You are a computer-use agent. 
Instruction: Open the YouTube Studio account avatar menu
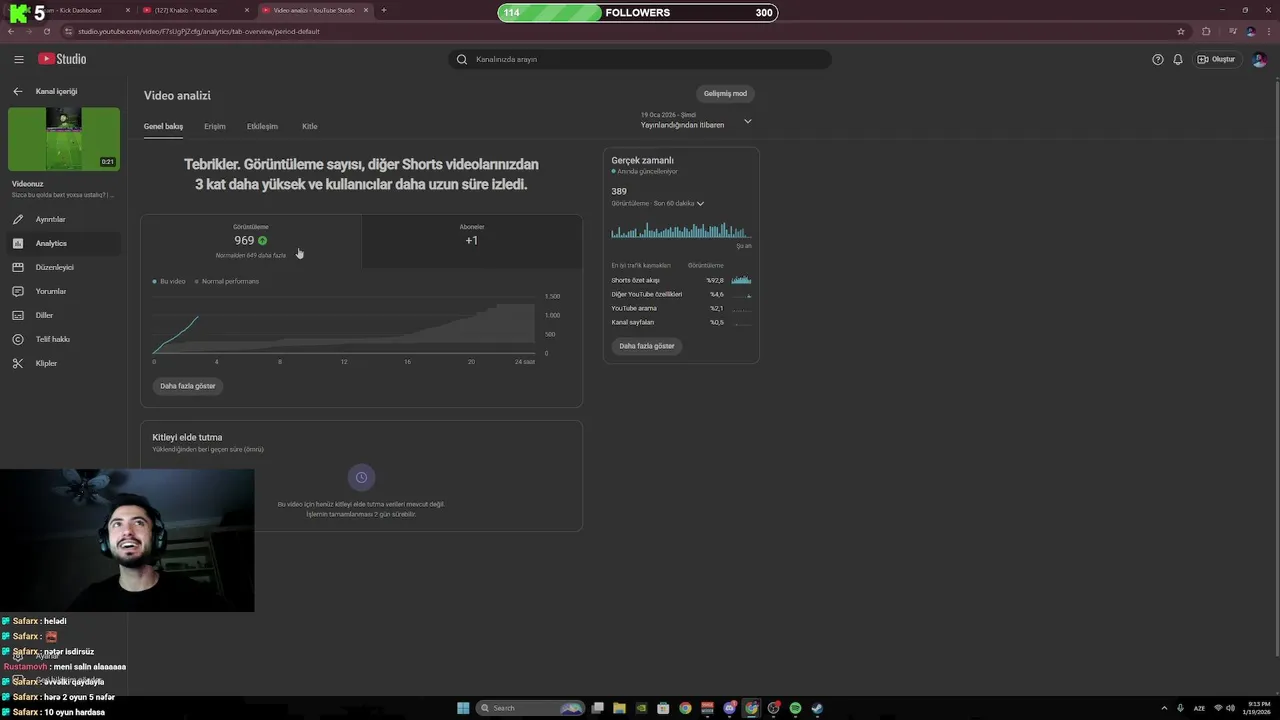tap(1259, 59)
